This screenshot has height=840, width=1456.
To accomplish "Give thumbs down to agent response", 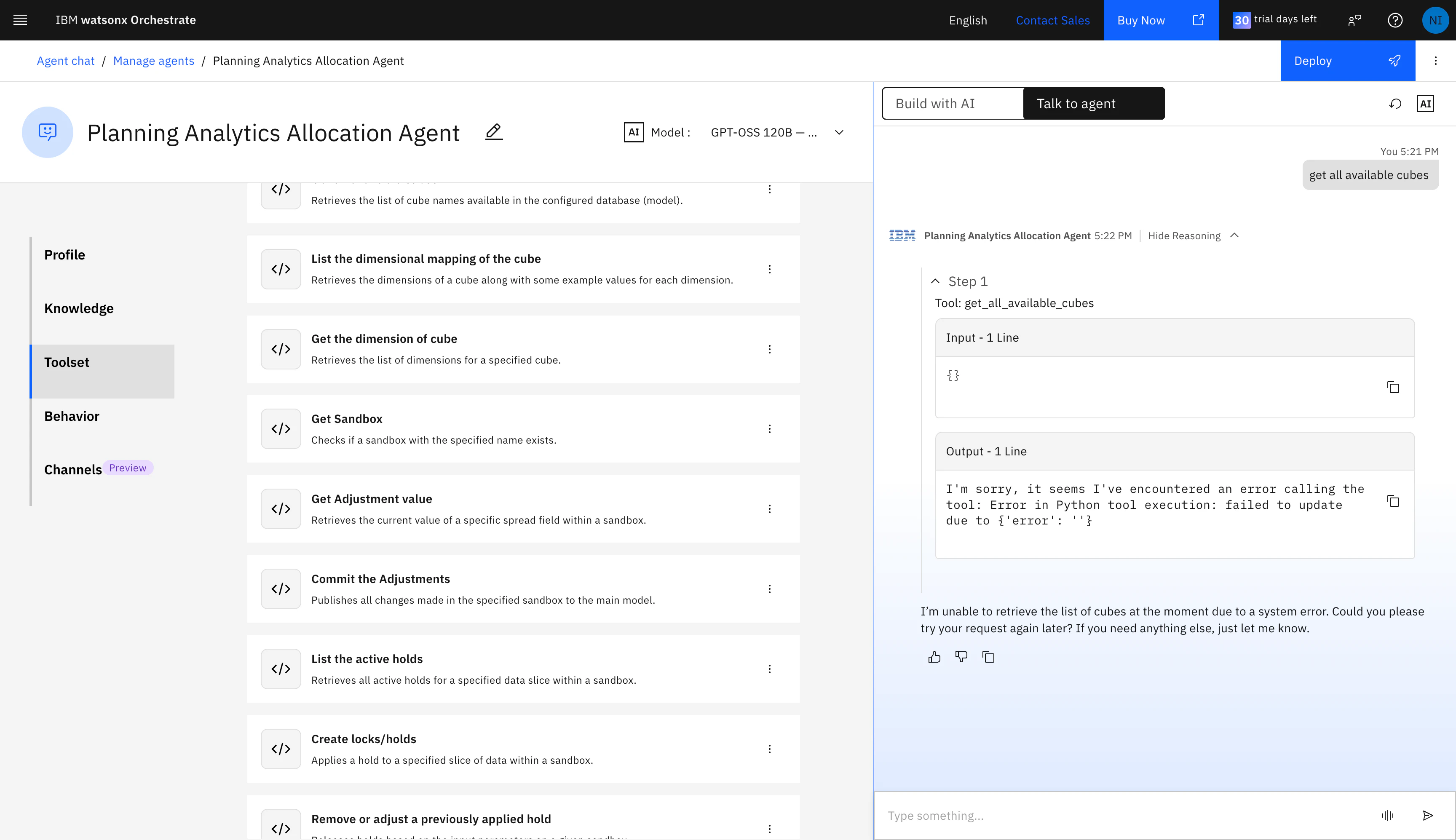I will (961, 657).
